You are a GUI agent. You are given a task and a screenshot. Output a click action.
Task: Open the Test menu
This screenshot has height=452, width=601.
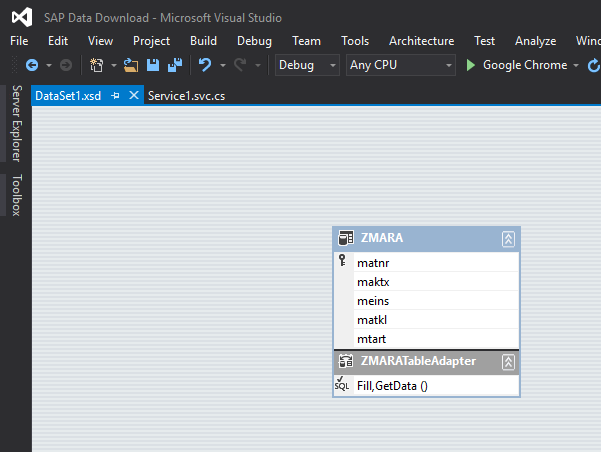(484, 41)
